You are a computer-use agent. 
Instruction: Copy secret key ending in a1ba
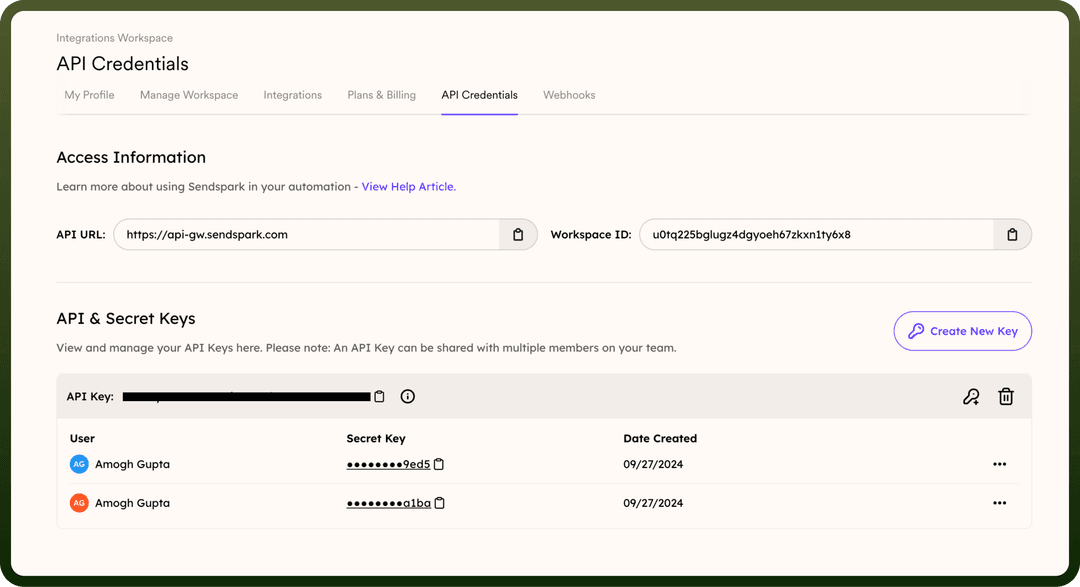[439, 503]
